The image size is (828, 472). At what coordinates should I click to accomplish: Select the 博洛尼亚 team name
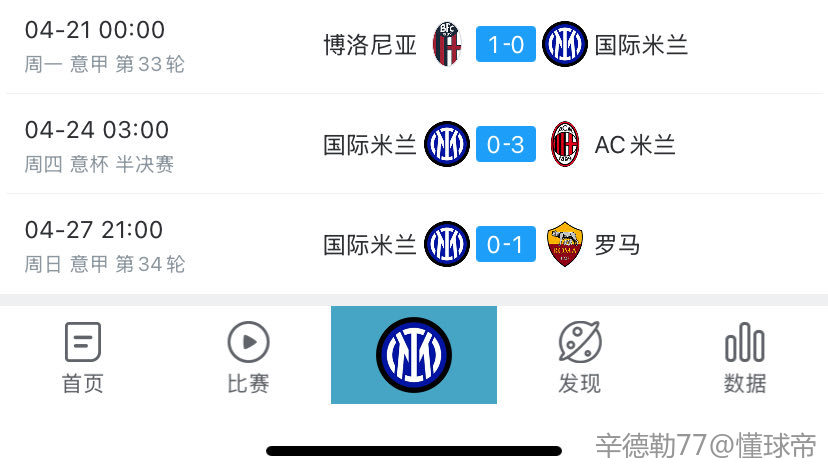pyautogui.click(x=370, y=44)
